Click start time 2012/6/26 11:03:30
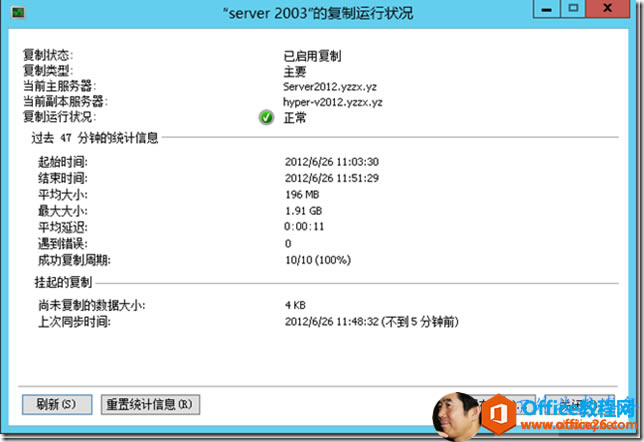 tap(332, 161)
